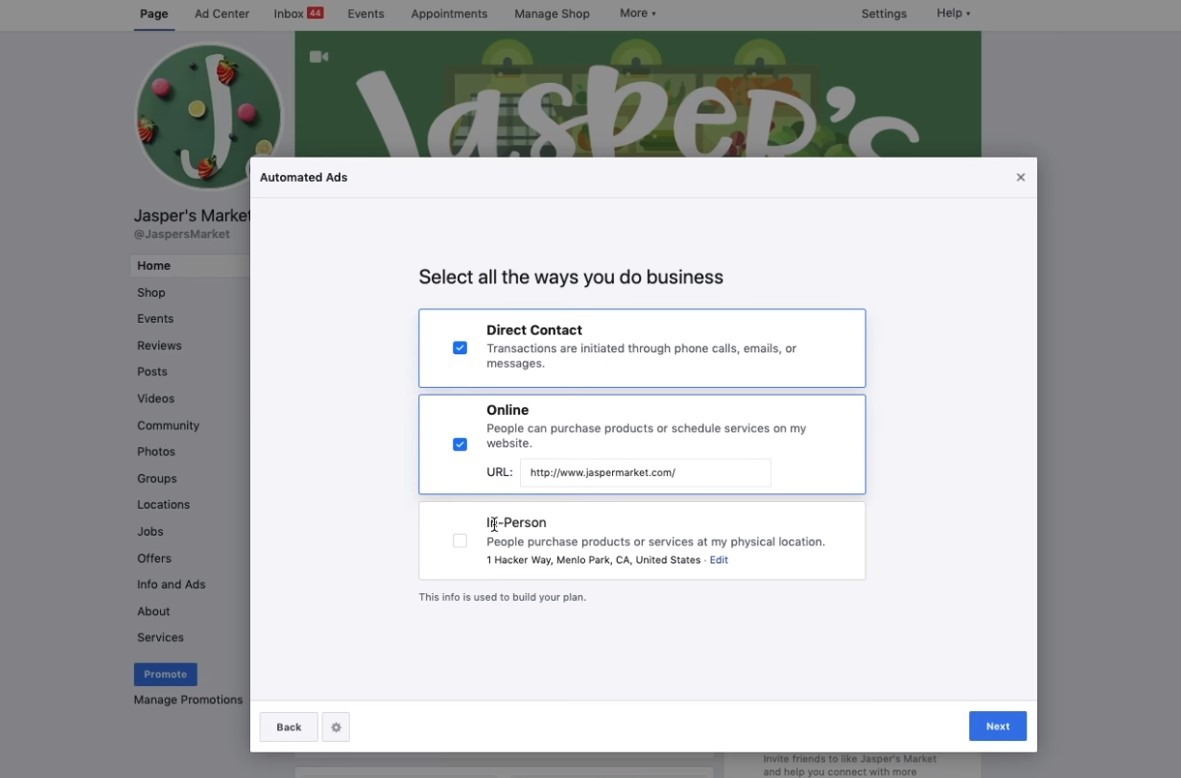This screenshot has width=1181, height=778.
Task: Open page Settings
Action: 883,14
